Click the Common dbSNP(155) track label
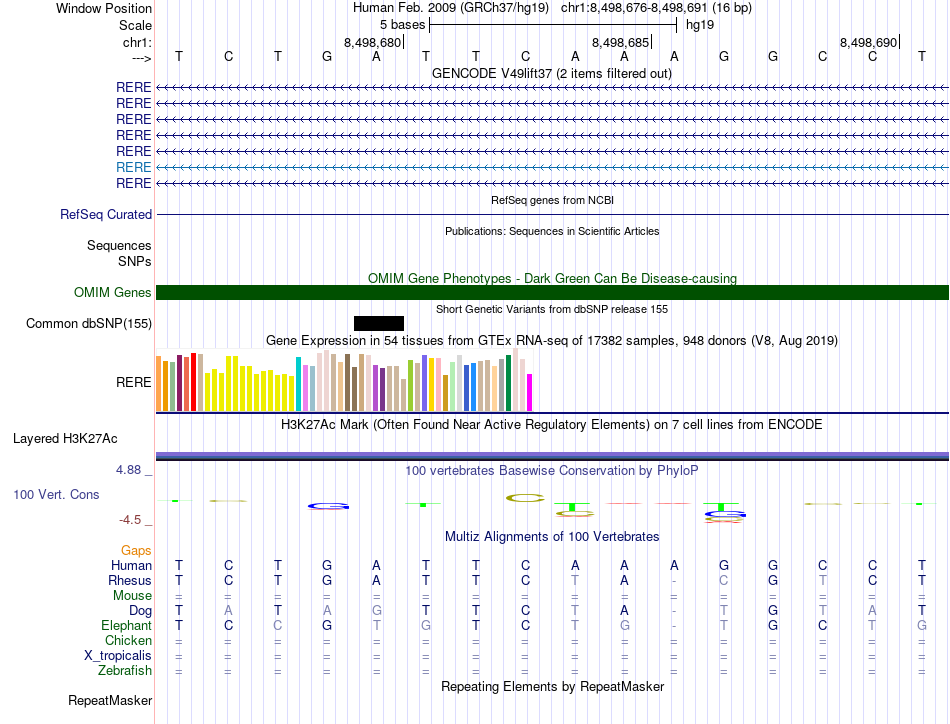Image resolution: width=950 pixels, height=724 pixels. [89, 324]
